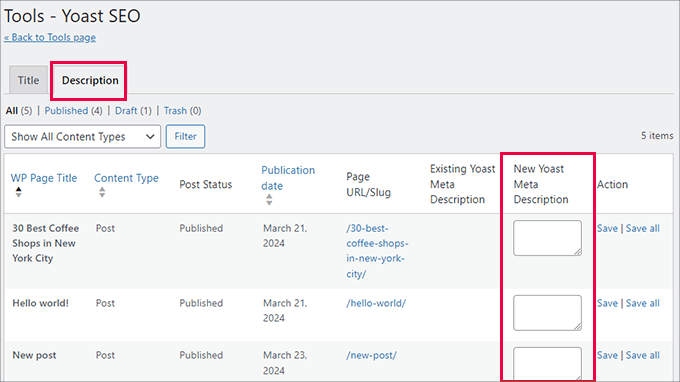Show All (5) items filter

click(19, 111)
